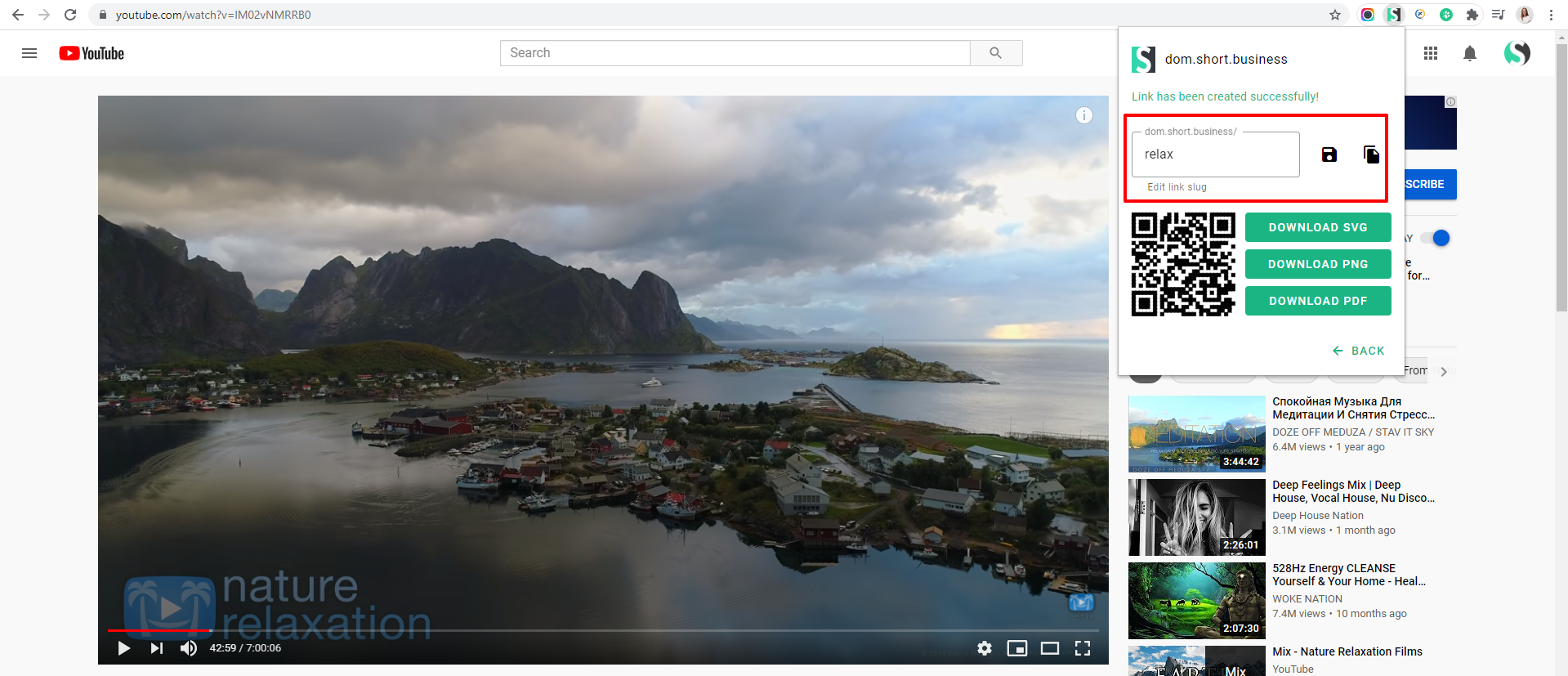Open the YouTube hamburger guide menu
This screenshot has height=676, width=1568.
point(29,53)
